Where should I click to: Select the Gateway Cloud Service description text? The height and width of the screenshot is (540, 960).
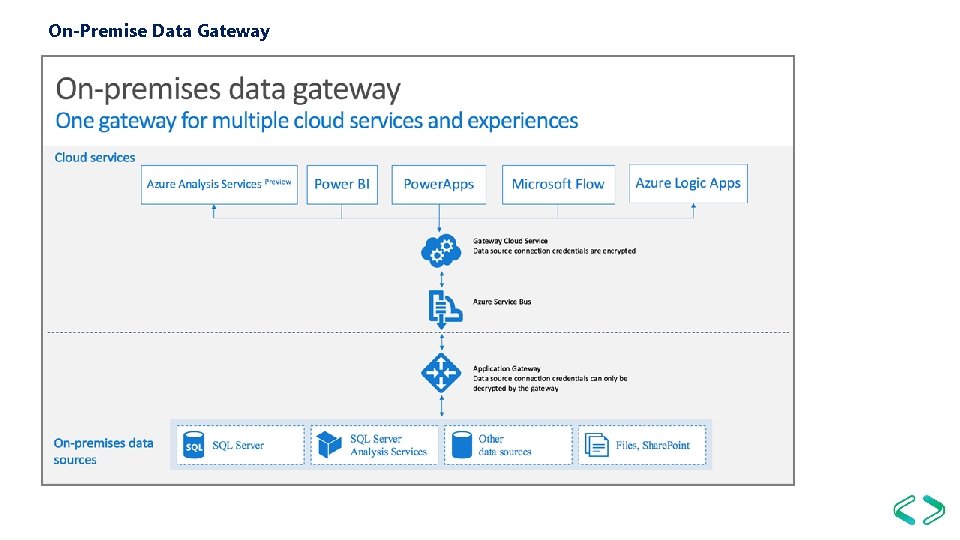pos(554,246)
